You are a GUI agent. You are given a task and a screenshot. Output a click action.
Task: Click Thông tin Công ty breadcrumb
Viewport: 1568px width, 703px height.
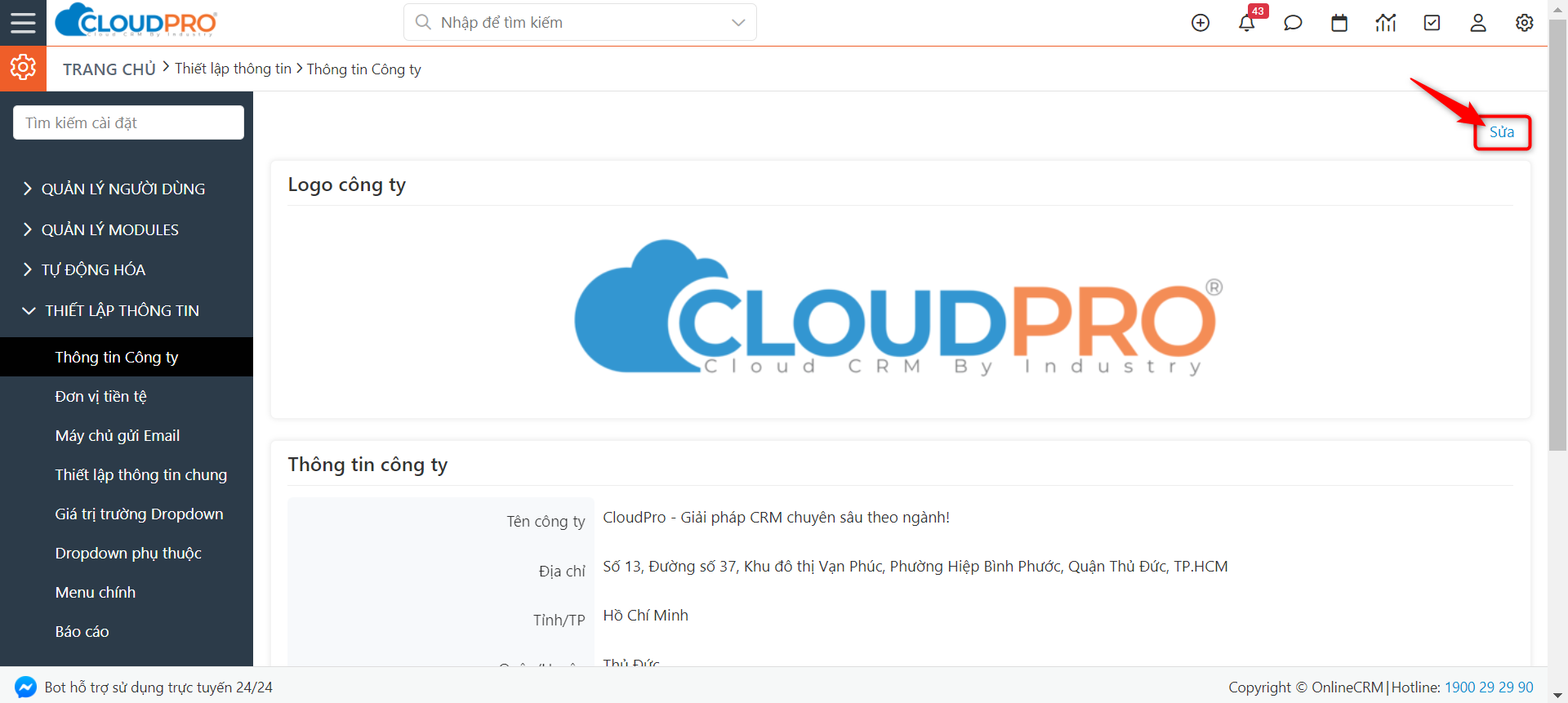[x=364, y=69]
